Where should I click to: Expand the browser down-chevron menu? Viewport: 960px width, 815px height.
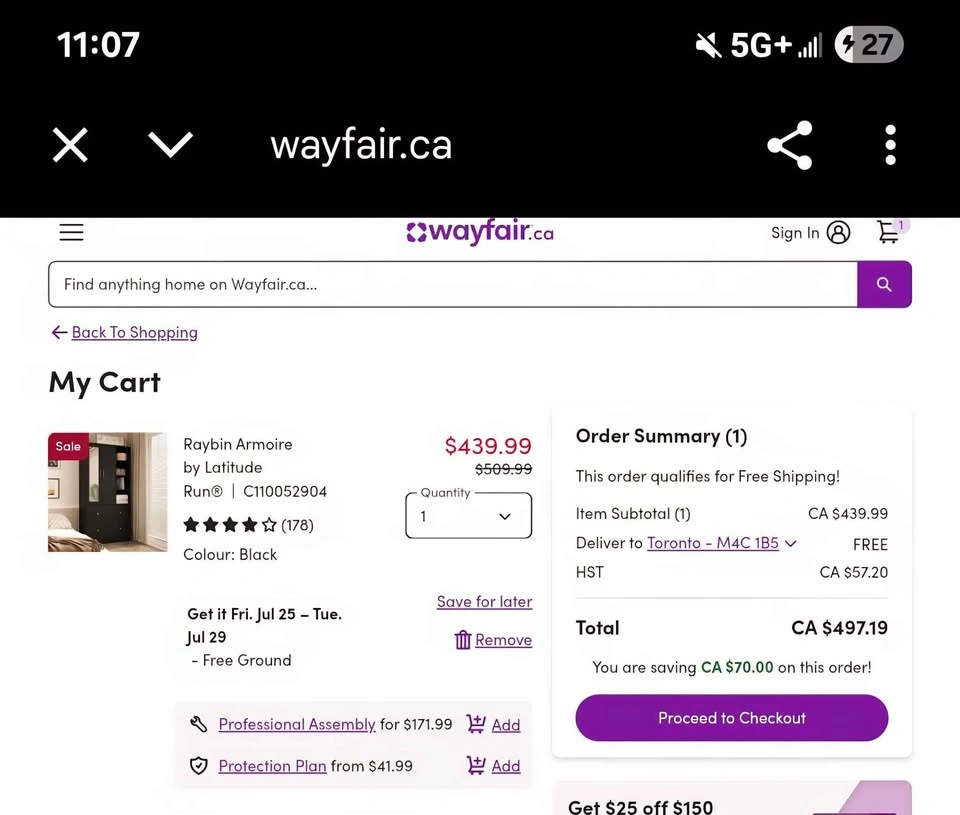click(x=170, y=146)
